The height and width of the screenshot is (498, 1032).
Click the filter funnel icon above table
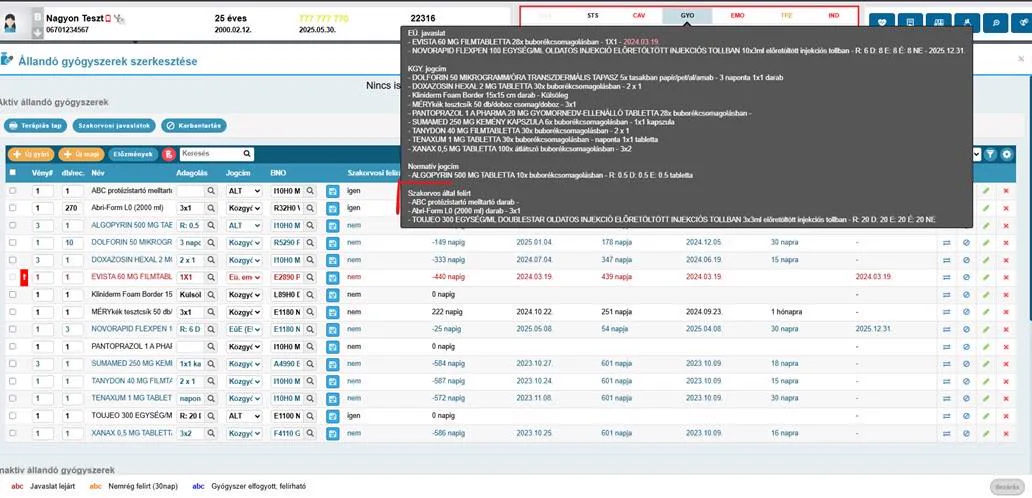(x=990, y=154)
